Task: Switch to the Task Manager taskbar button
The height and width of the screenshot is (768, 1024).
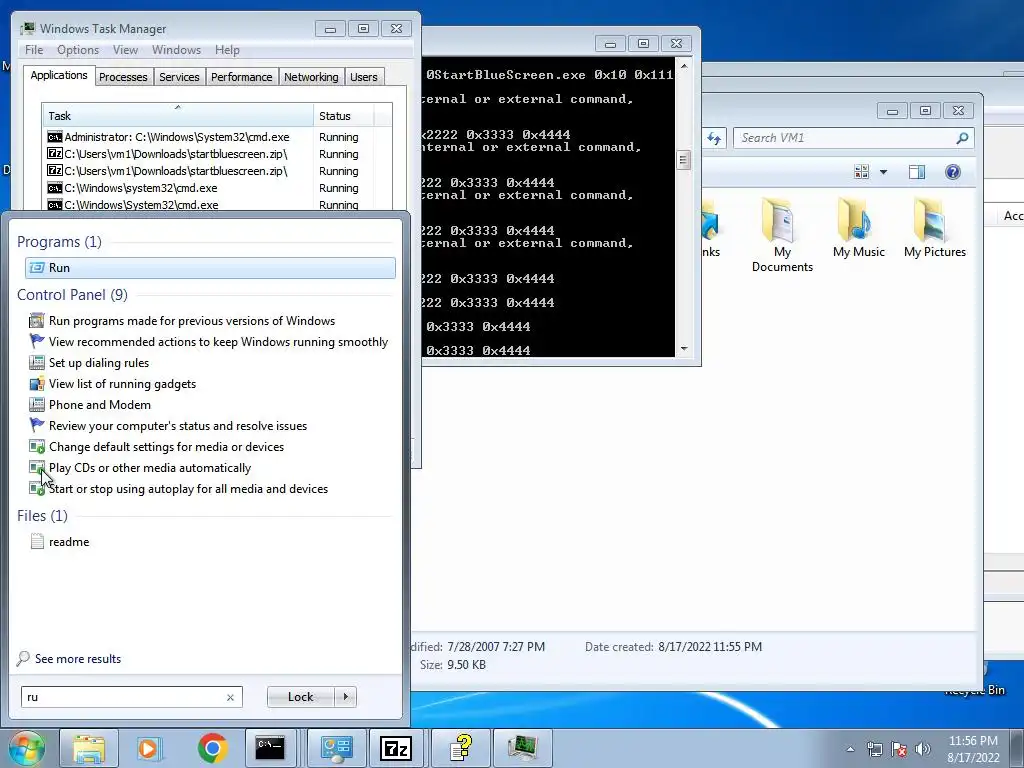Action: click(522, 748)
